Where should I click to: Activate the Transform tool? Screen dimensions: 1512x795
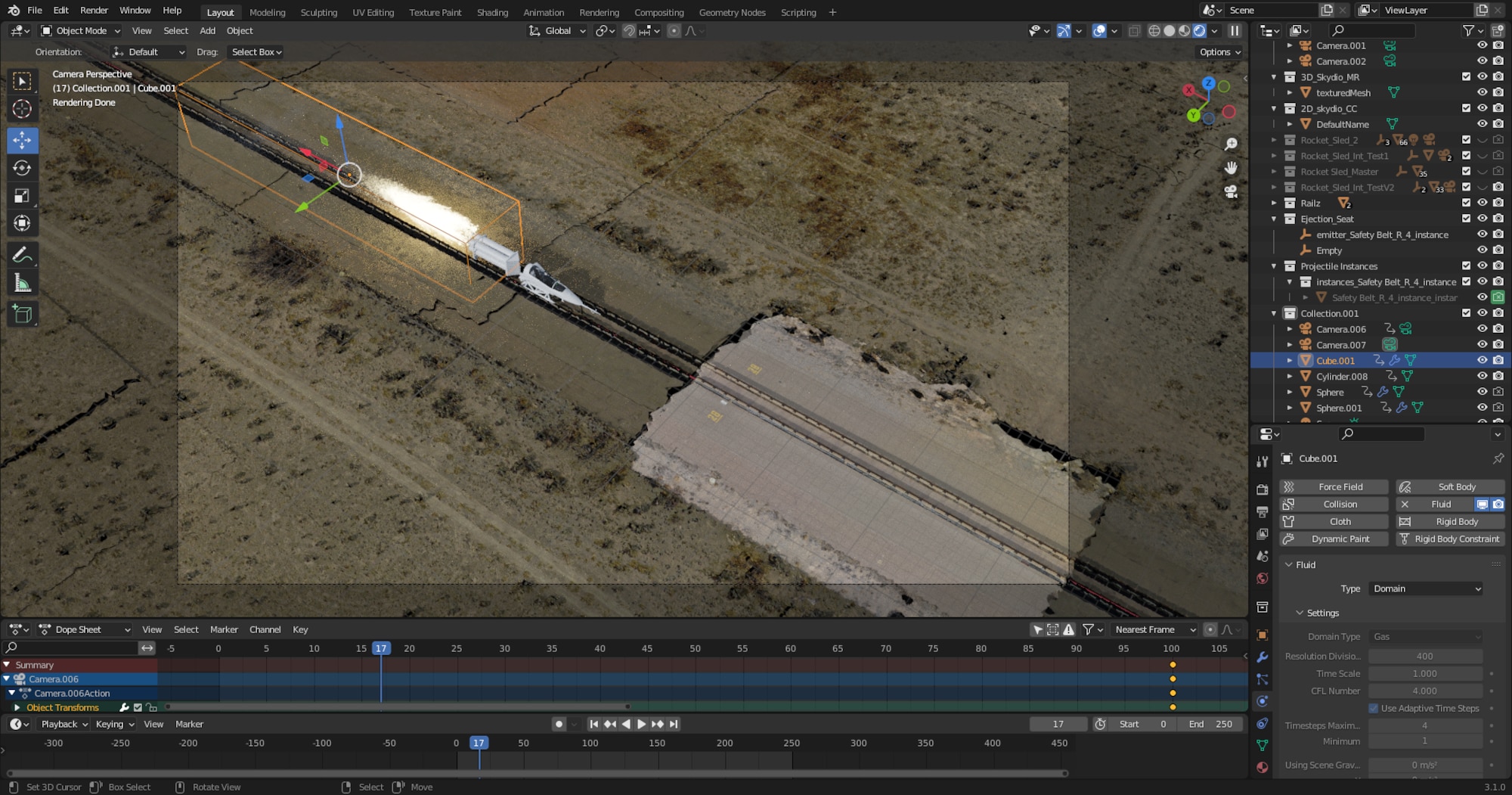pyautogui.click(x=22, y=224)
